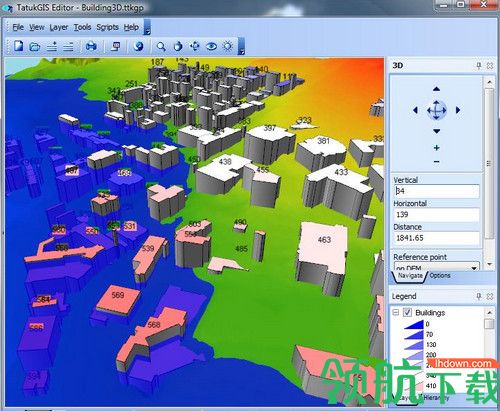
Task: Click the up arrow navigation button
Action: coord(437,89)
